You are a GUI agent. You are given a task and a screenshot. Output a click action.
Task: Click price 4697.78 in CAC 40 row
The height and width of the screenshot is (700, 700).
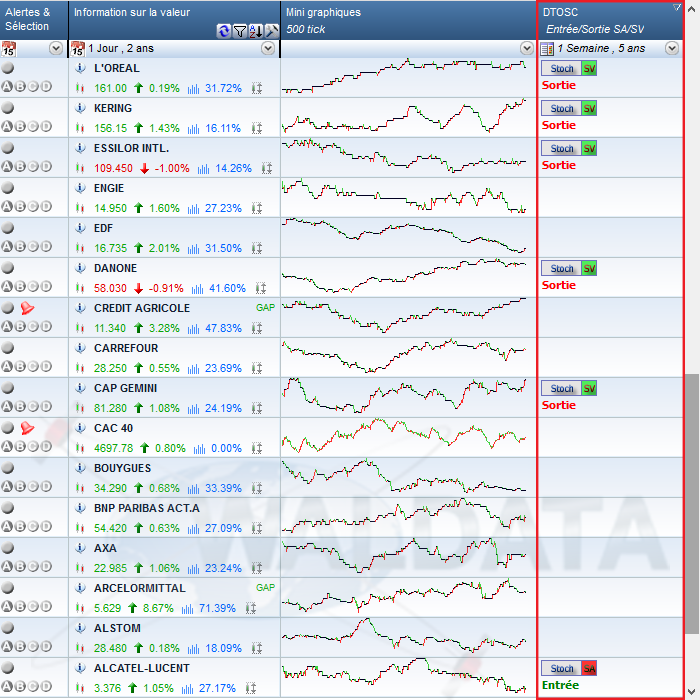113,448
